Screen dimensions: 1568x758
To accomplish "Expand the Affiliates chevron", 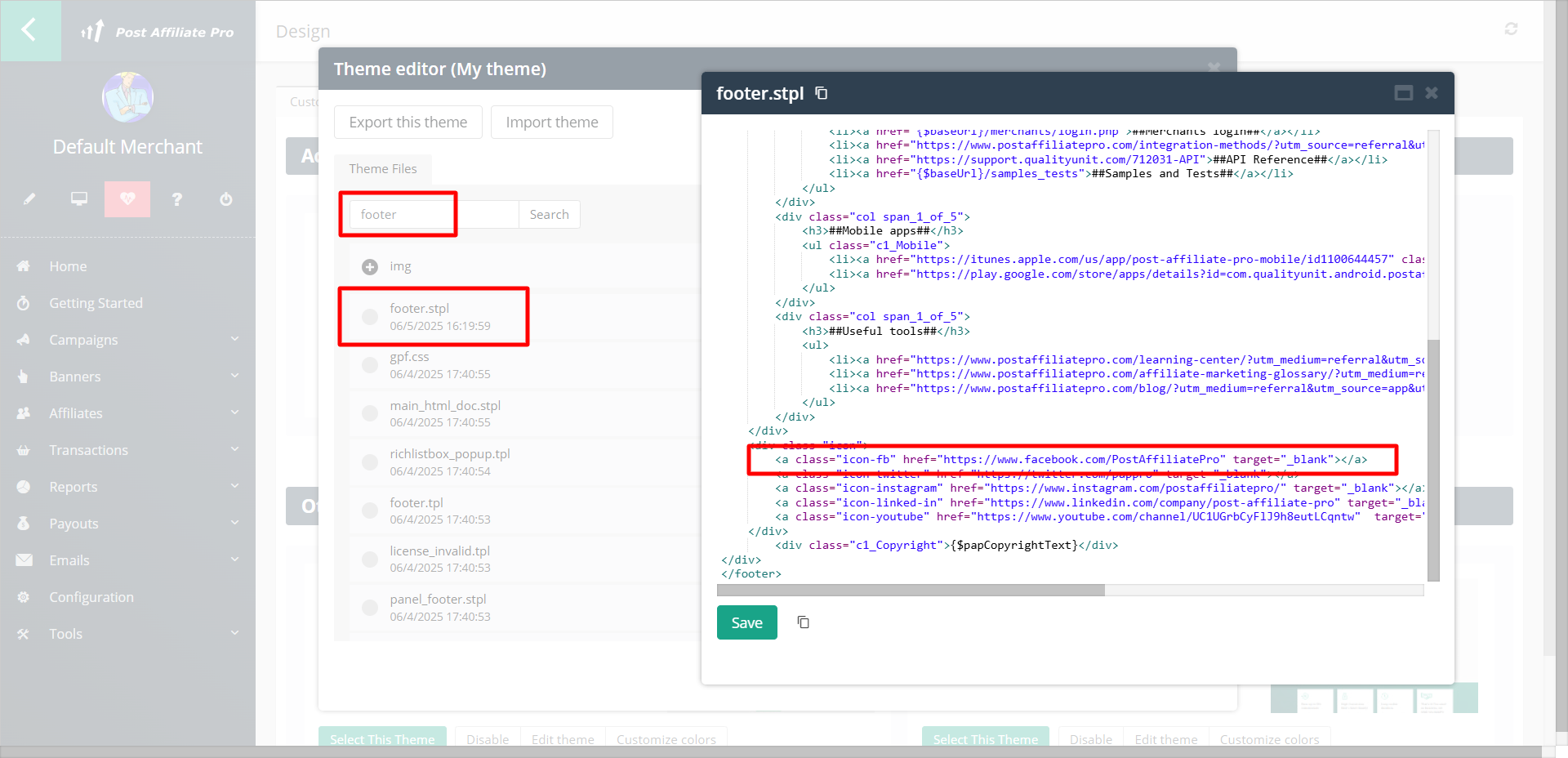I will 234,412.
